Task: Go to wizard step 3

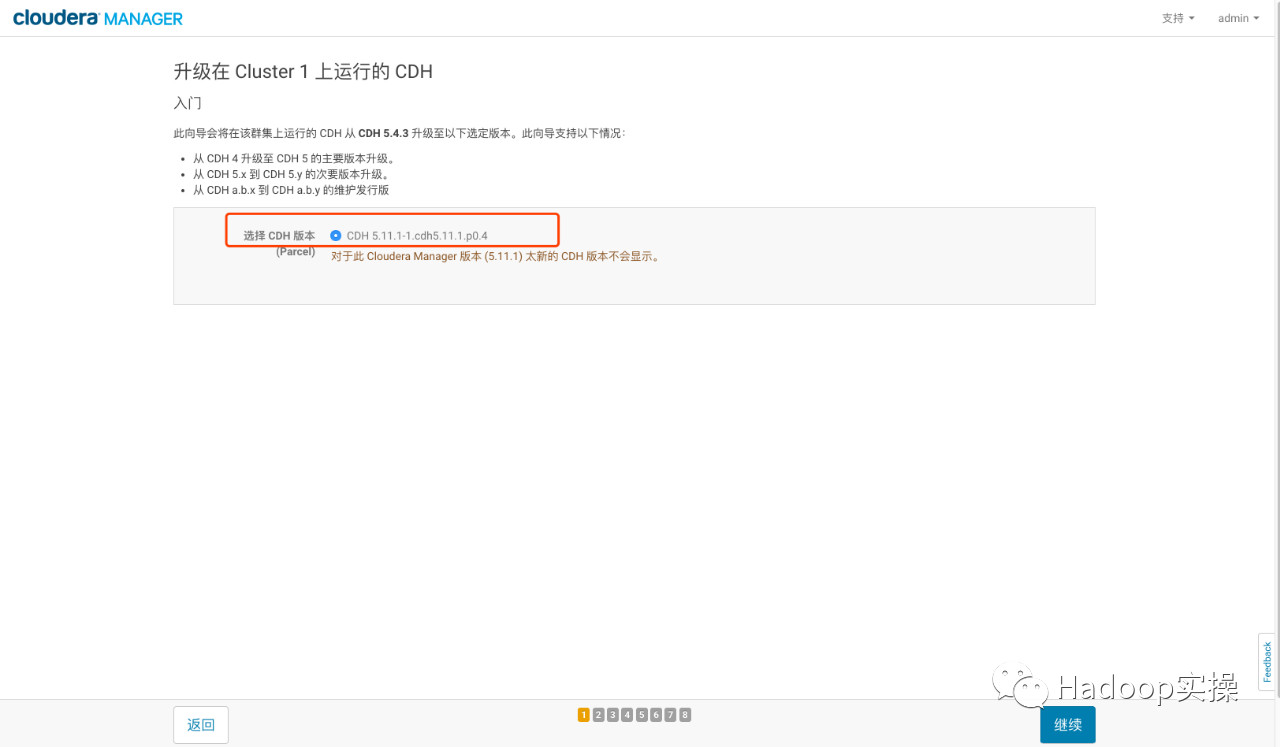Action: (x=612, y=715)
